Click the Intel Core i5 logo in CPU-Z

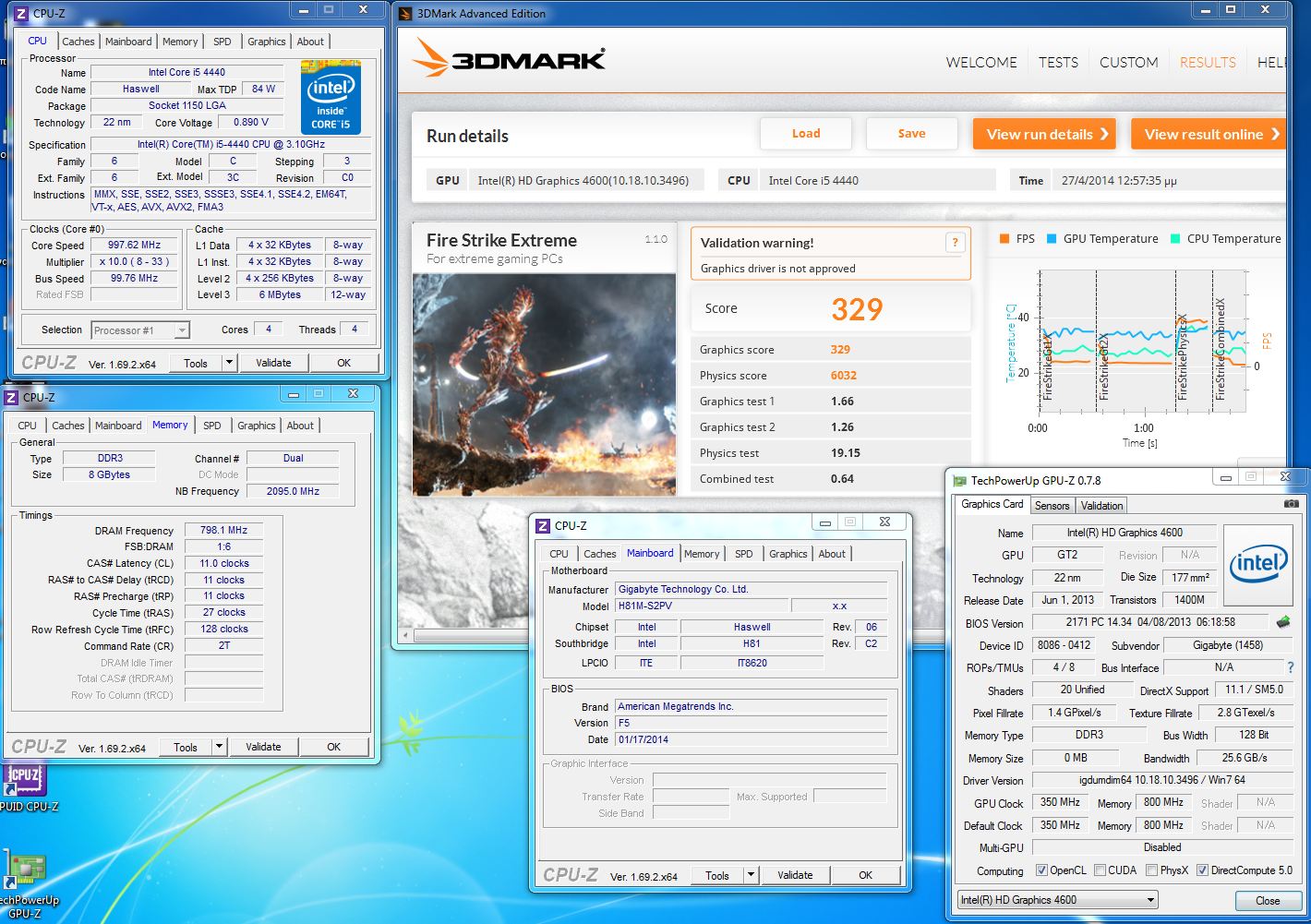331,97
